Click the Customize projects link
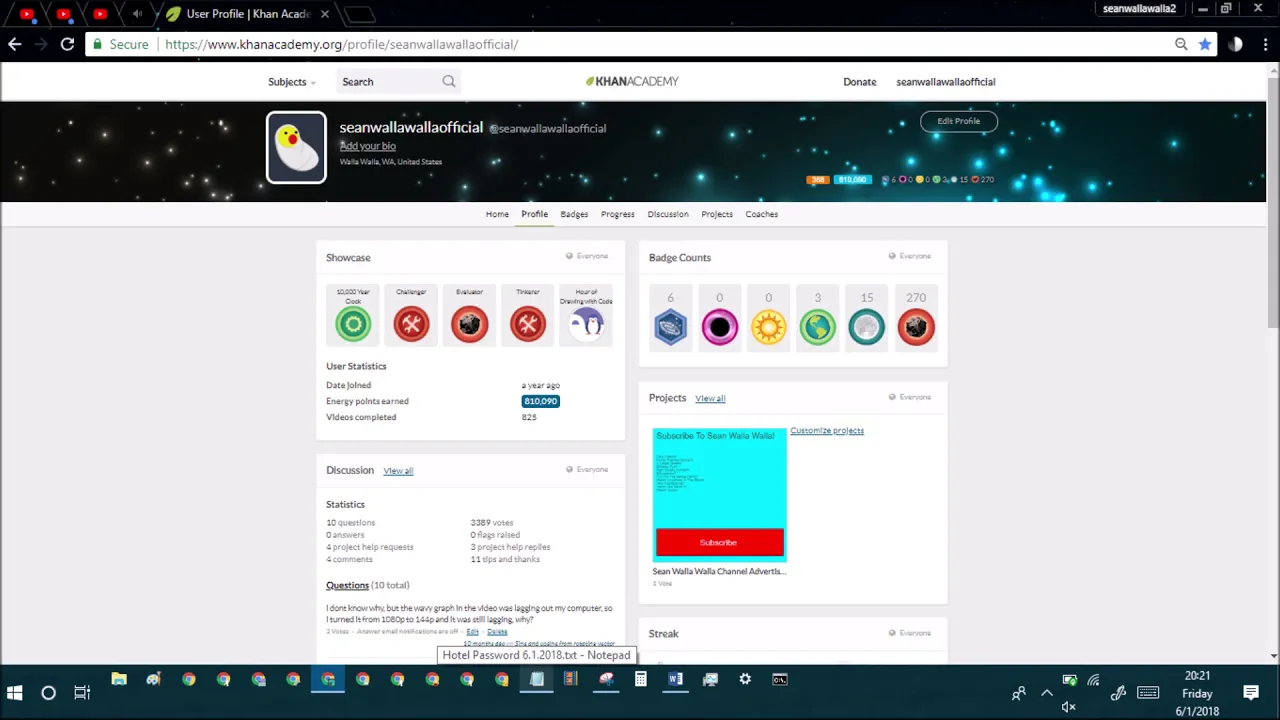 (827, 430)
